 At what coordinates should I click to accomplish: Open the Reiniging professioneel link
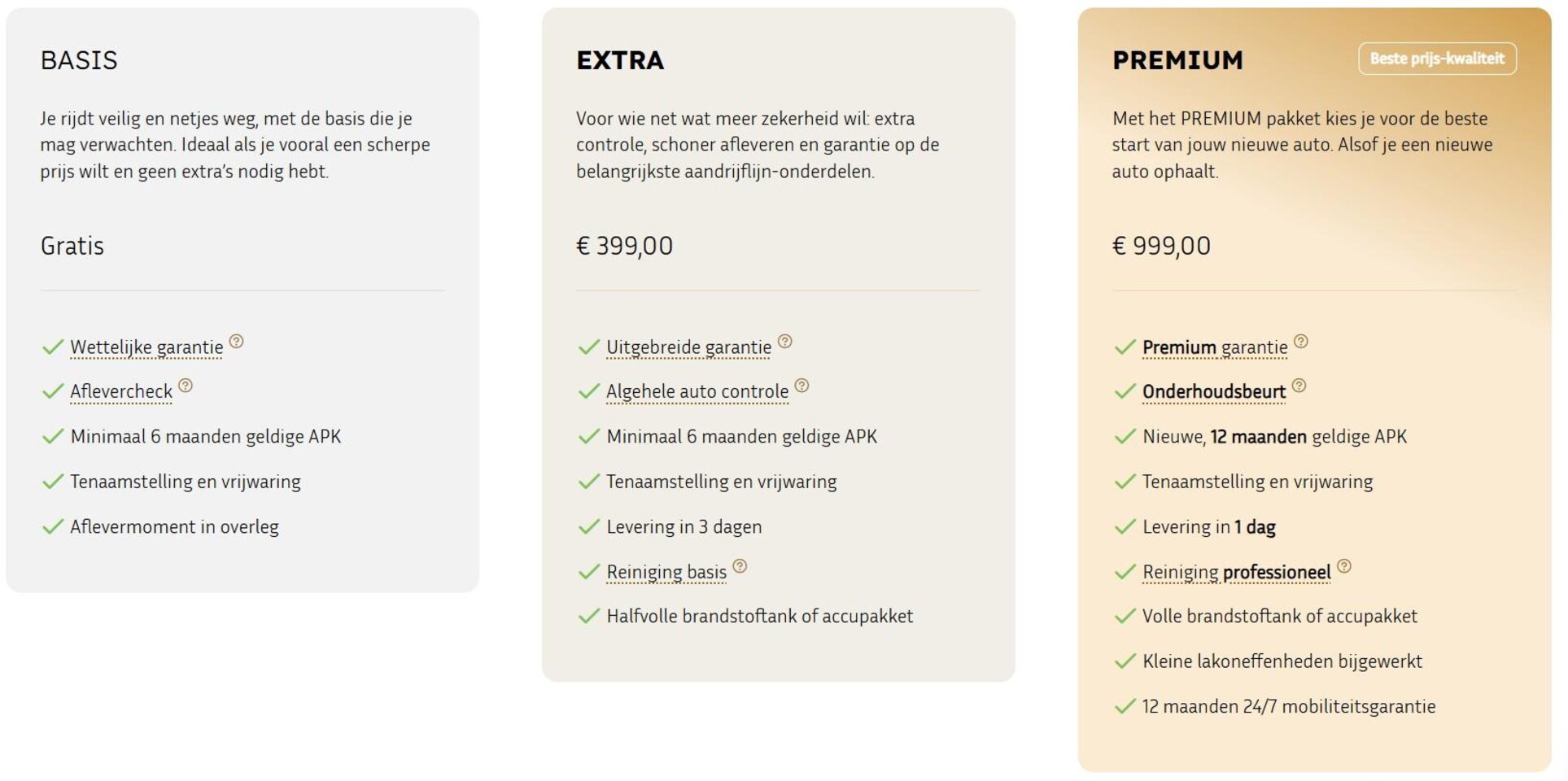point(1237,572)
